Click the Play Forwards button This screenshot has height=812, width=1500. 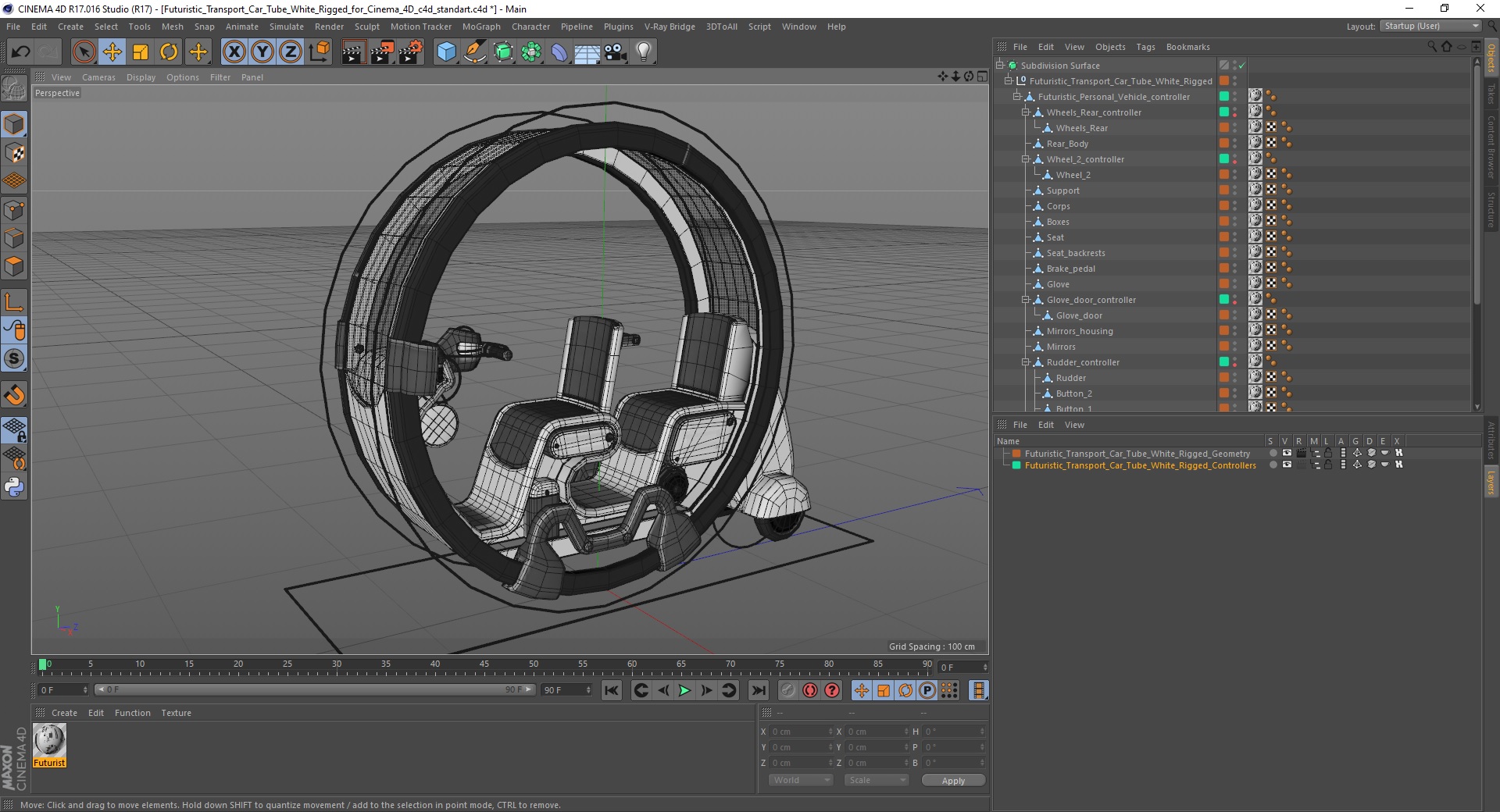coord(684,690)
